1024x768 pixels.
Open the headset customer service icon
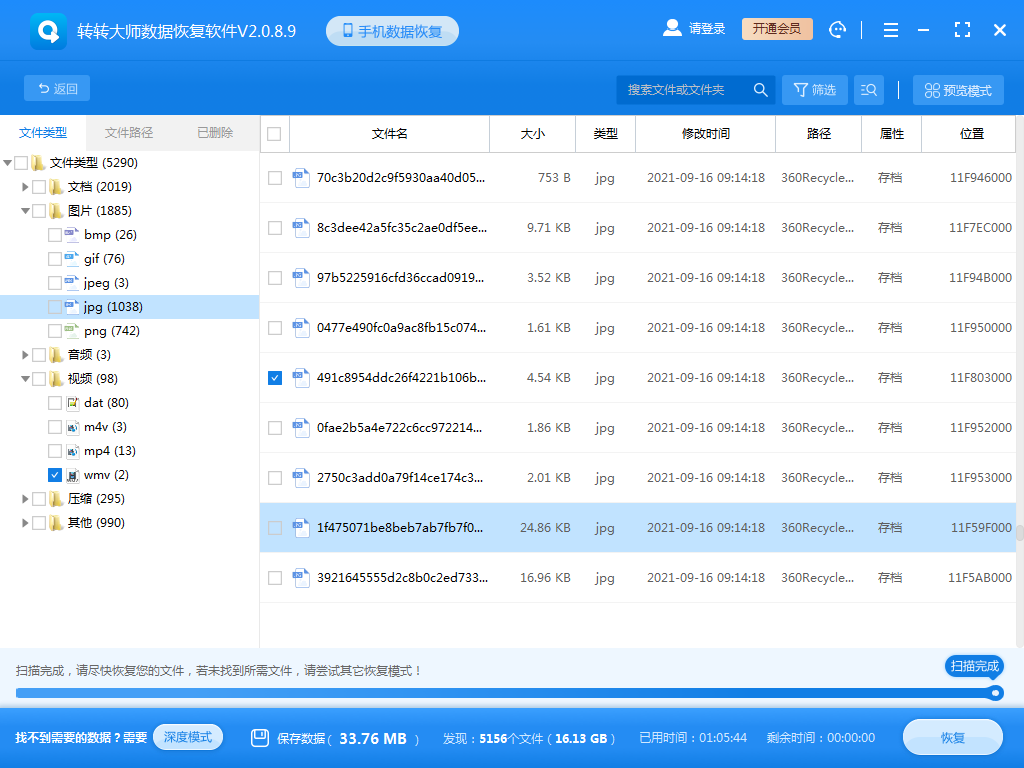coord(838,29)
